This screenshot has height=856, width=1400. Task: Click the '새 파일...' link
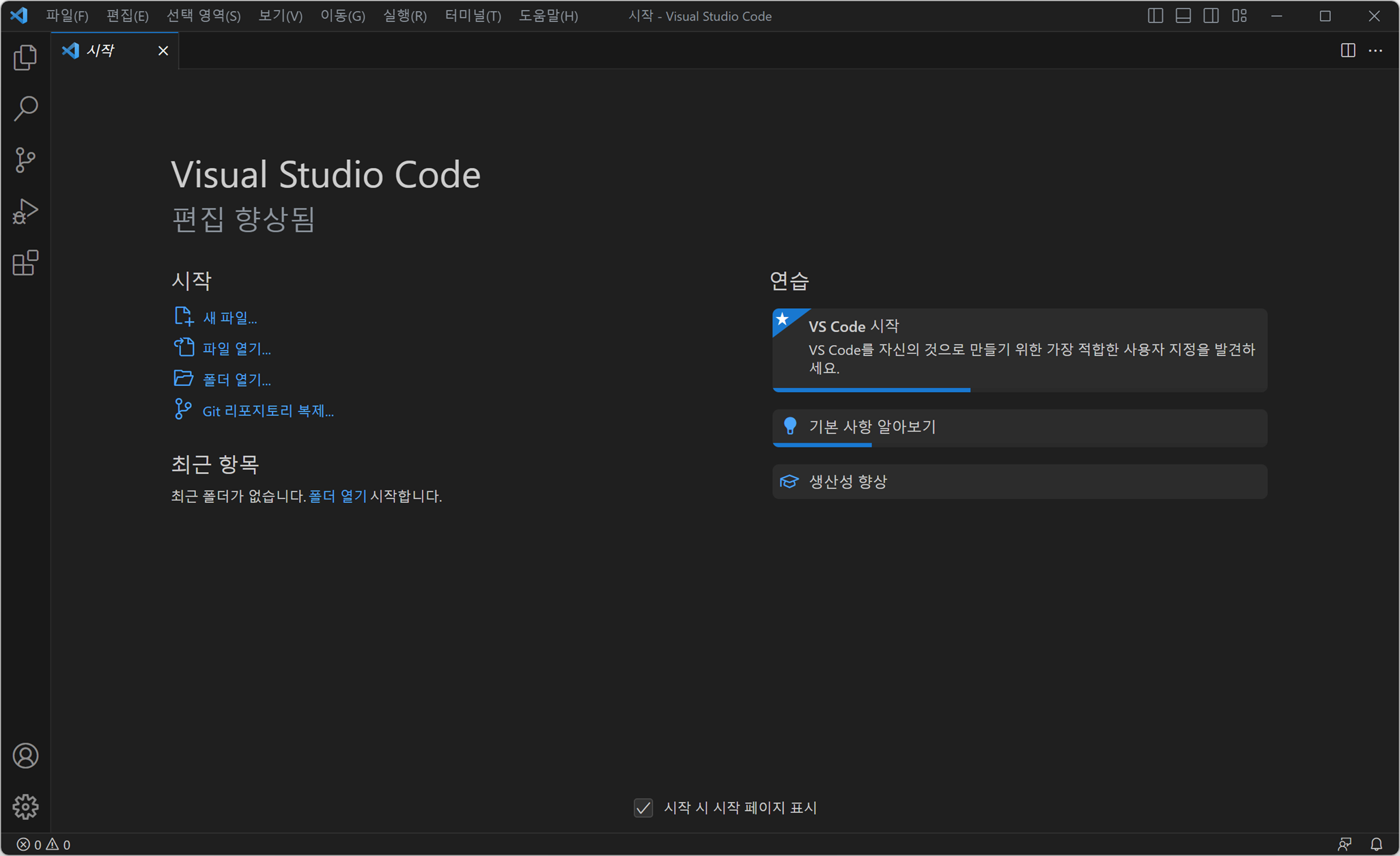tap(229, 318)
